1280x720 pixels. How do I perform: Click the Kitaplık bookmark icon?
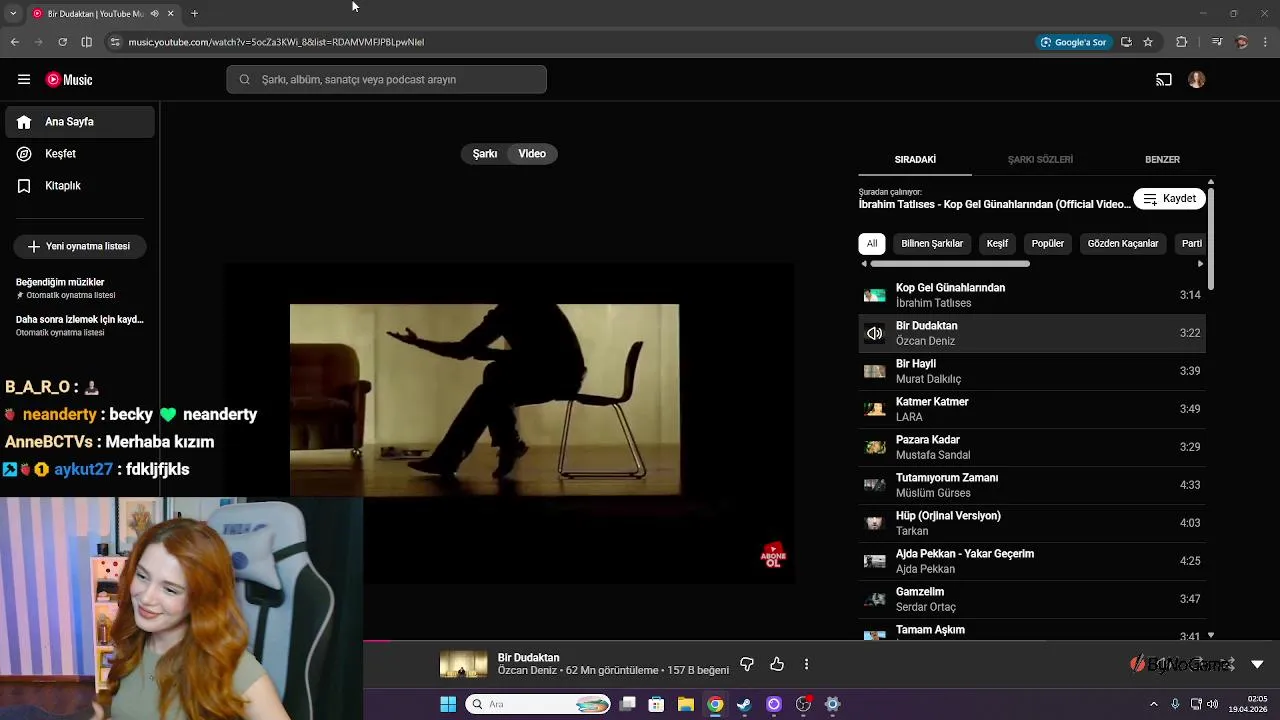click(x=24, y=186)
